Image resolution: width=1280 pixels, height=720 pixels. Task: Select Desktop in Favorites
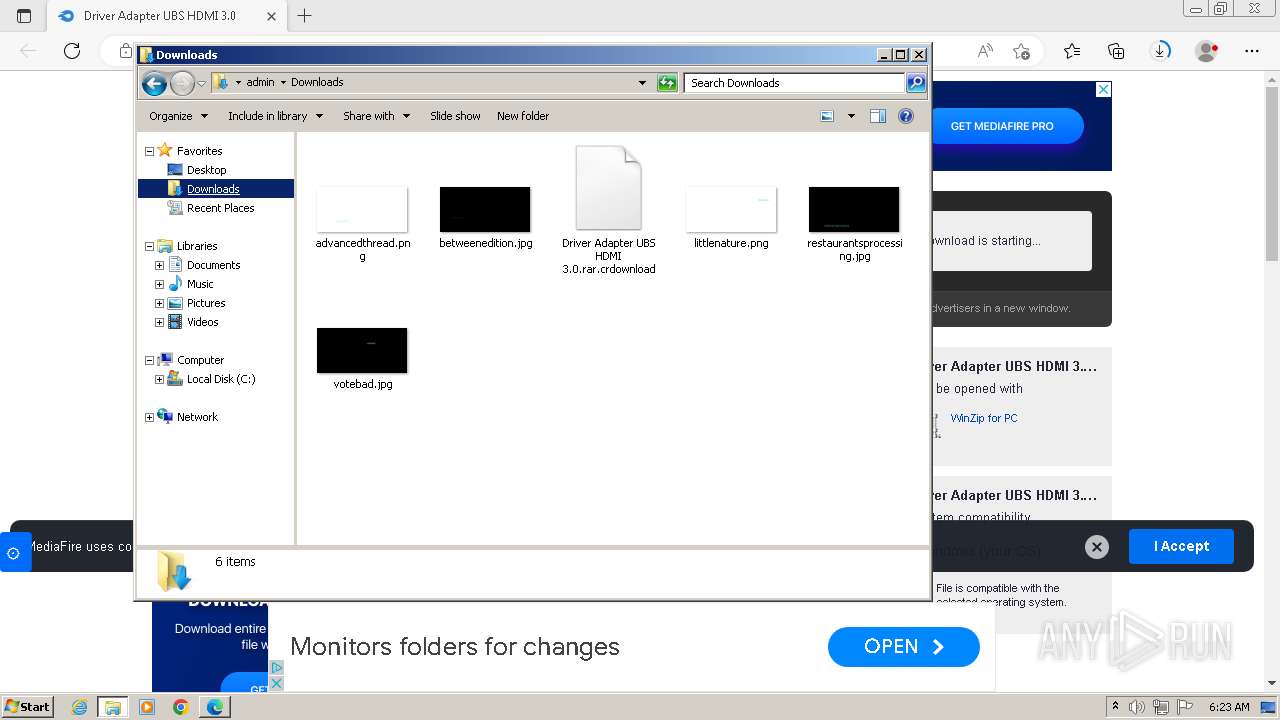(206, 170)
